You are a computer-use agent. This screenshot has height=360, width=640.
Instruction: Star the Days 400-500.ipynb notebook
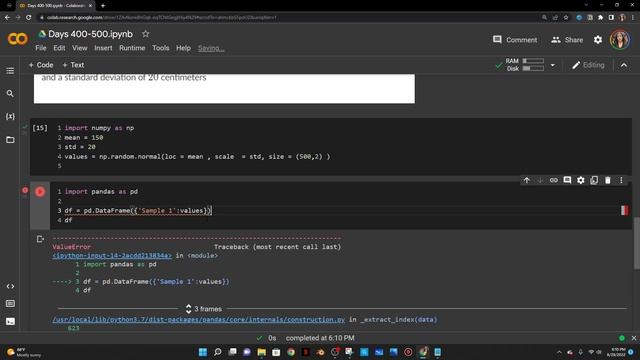[x=145, y=34]
